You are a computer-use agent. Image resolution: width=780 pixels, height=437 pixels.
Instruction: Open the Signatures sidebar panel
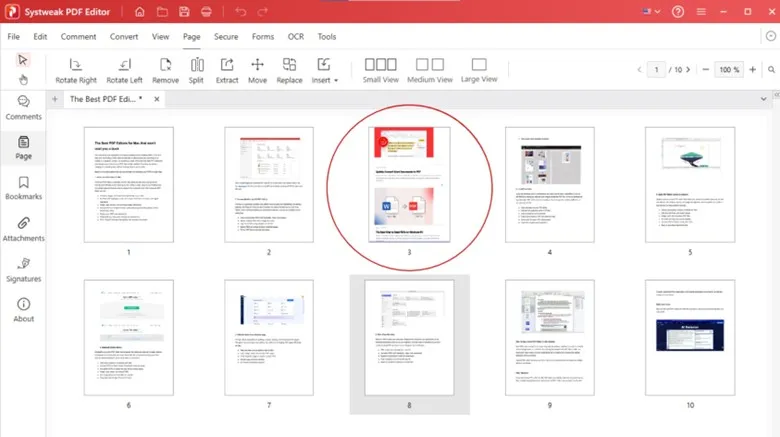[23, 269]
